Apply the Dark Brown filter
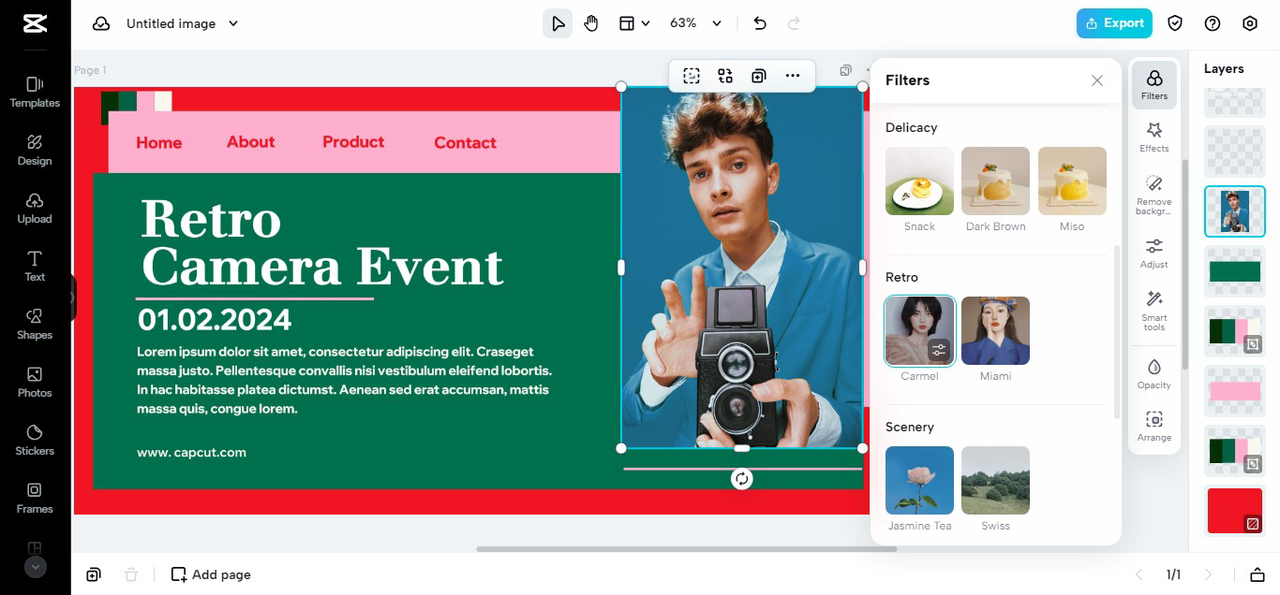Screen dimensions: 1280x595 996,181
